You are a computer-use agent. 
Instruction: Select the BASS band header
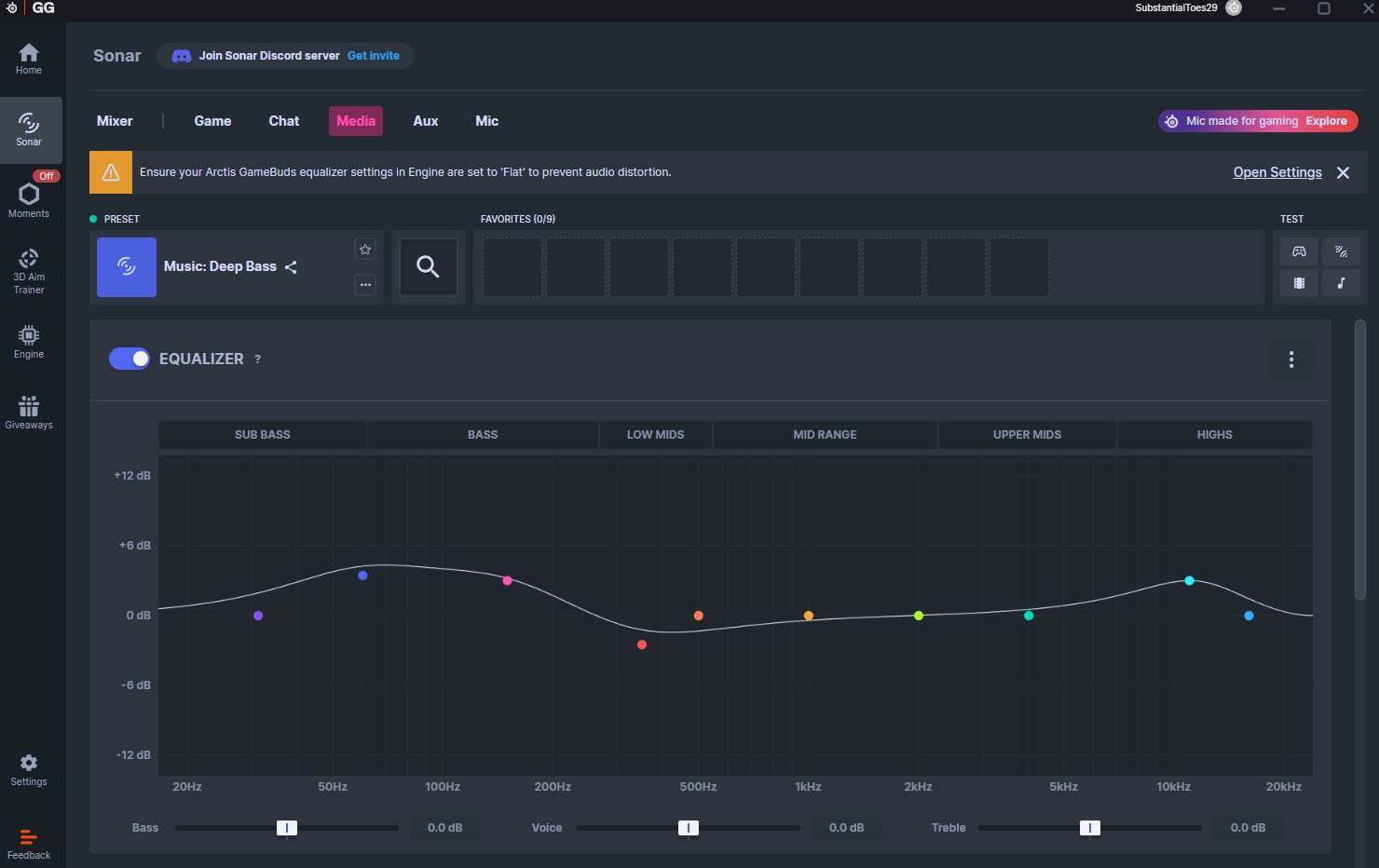point(483,435)
